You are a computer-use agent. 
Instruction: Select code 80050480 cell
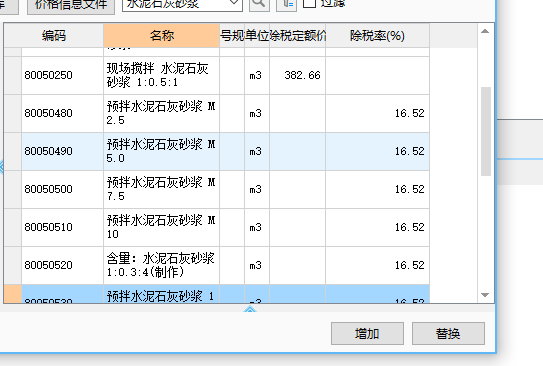pos(62,113)
